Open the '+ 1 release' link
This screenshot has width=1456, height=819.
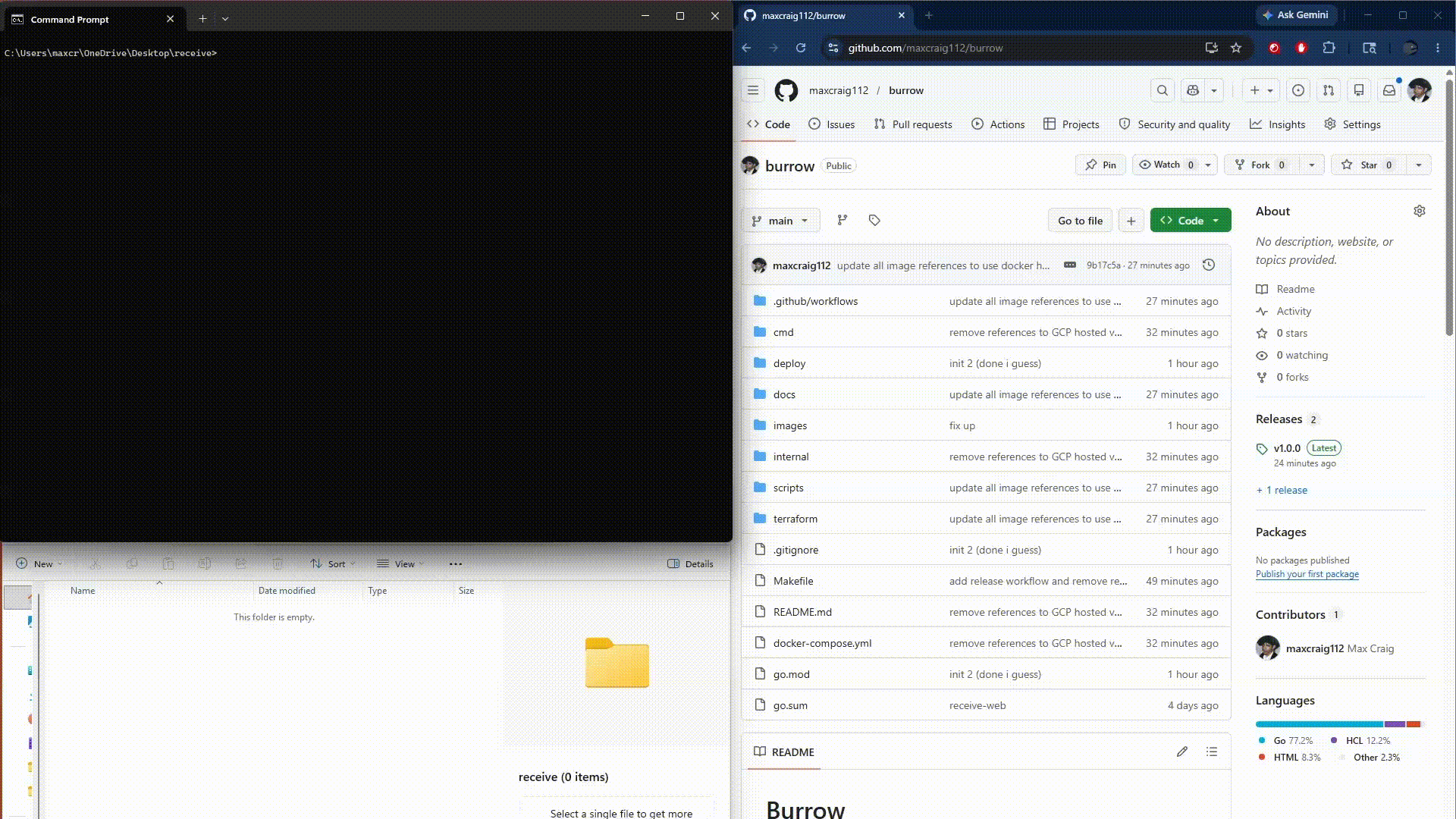(1282, 490)
